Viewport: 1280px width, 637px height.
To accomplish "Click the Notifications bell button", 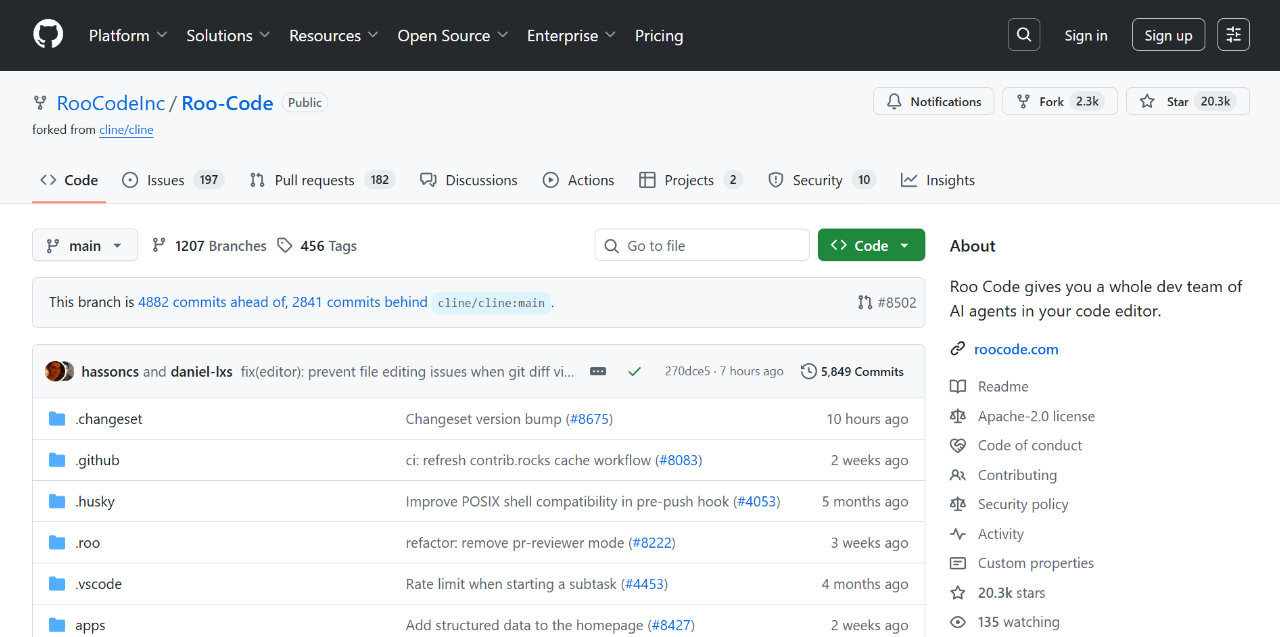I will 934,102.
